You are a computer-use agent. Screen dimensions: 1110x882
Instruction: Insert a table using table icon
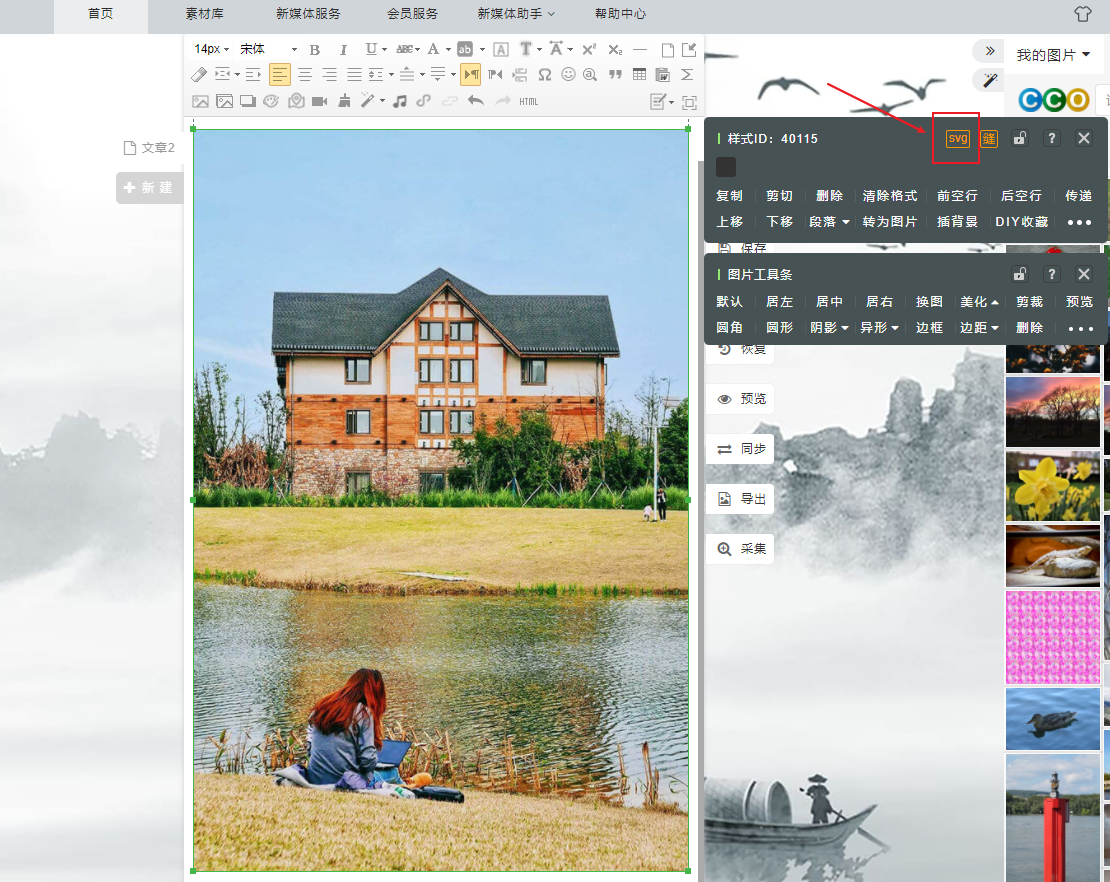pyautogui.click(x=639, y=74)
